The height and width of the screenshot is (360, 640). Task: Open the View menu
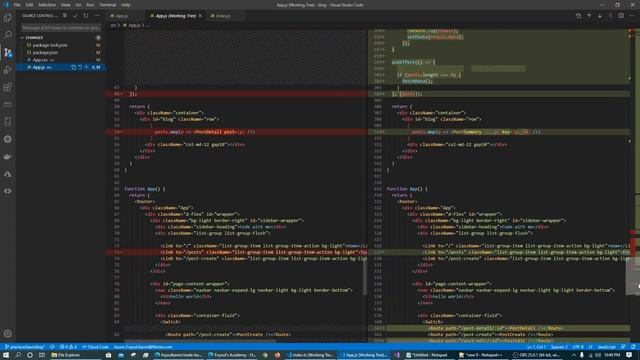(65, 5)
